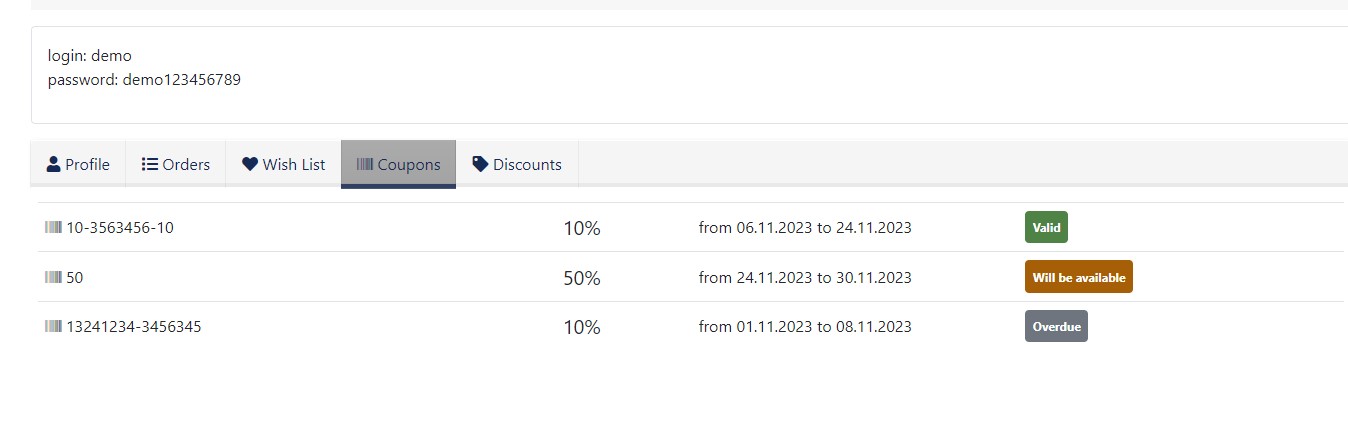
Task: Click the tag icon on Discounts tab
Action: click(481, 164)
